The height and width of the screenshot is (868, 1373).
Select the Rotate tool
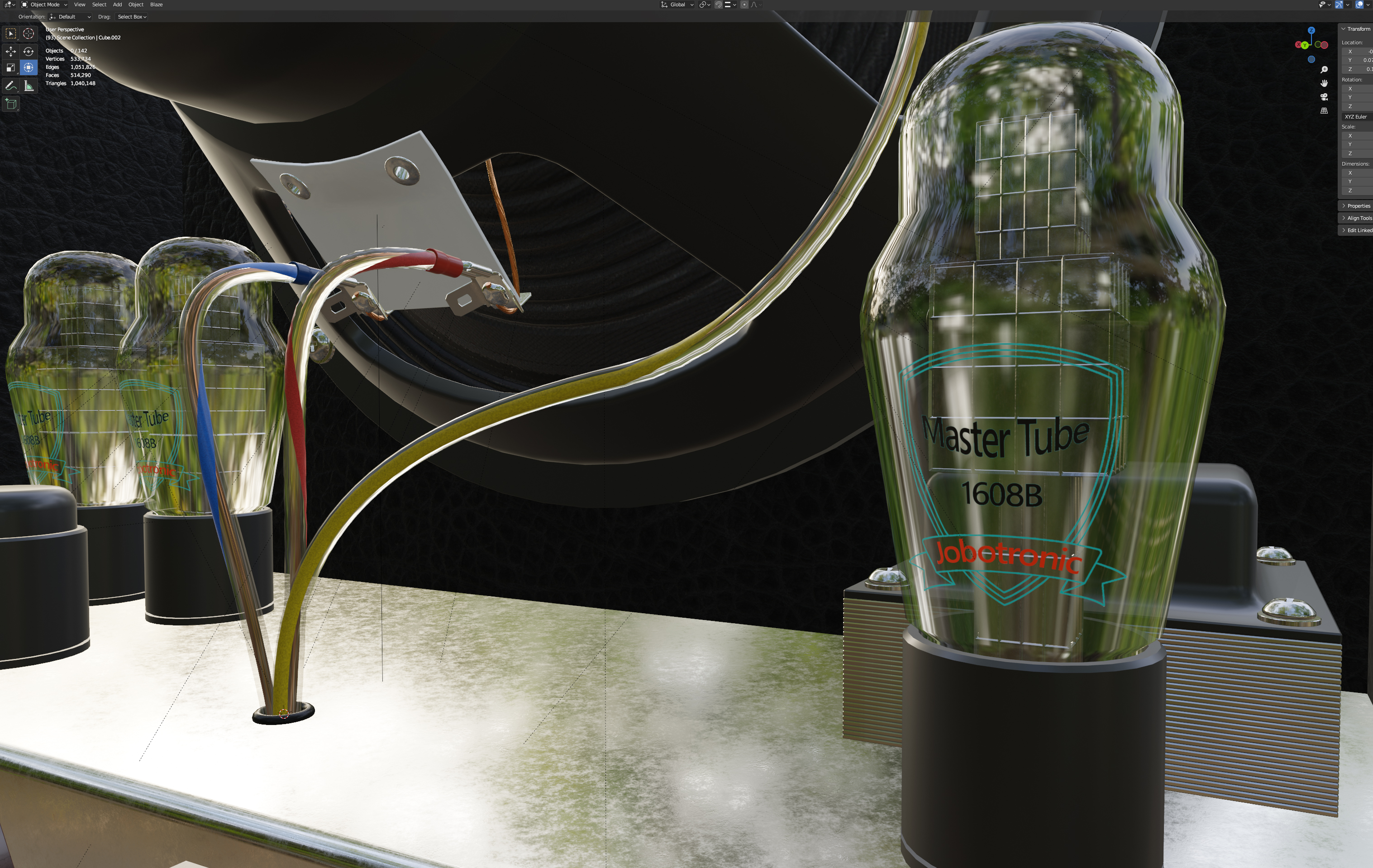(x=29, y=51)
